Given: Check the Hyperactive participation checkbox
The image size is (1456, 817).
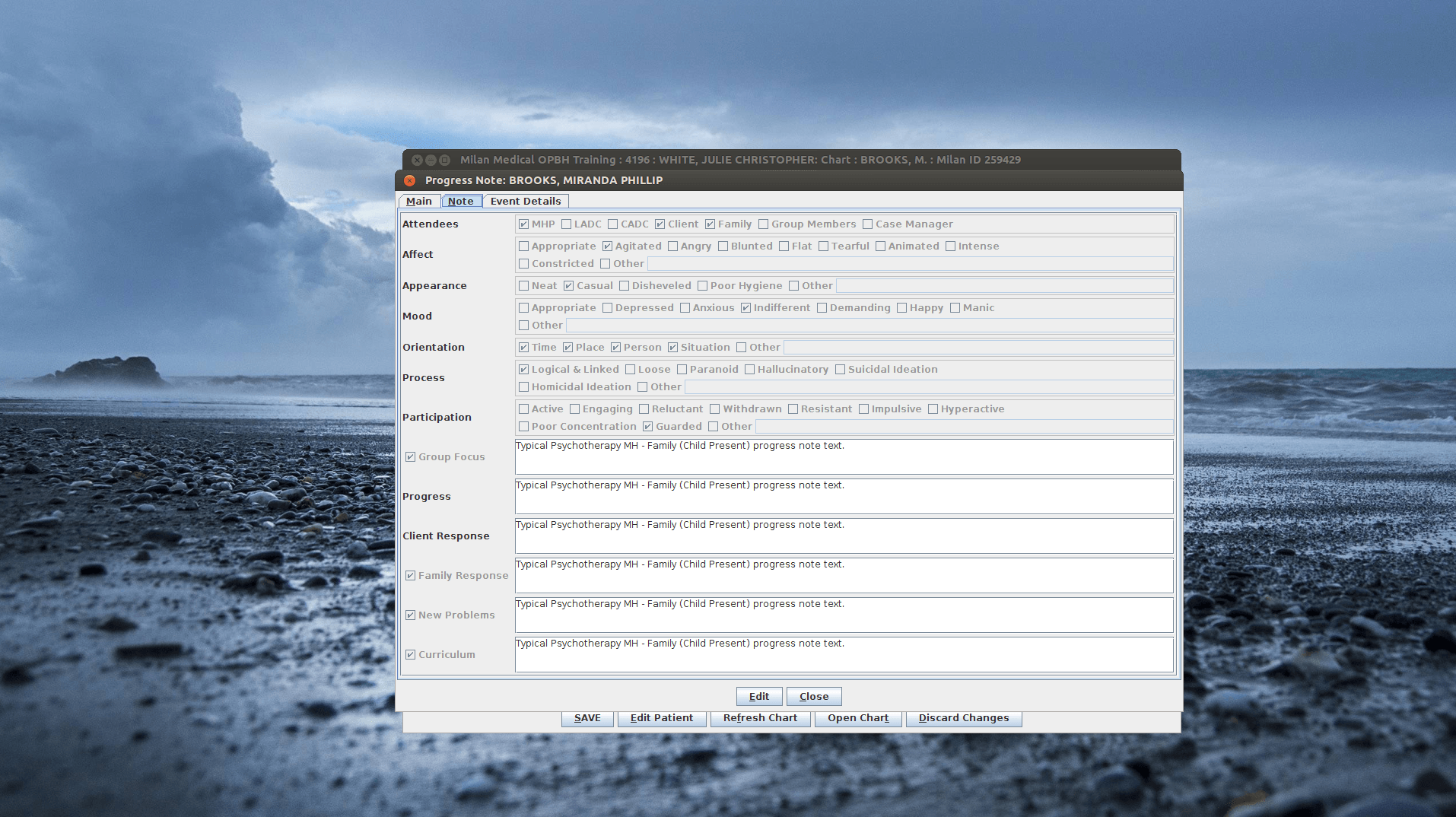Looking at the screenshot, I should click(933, 408).
